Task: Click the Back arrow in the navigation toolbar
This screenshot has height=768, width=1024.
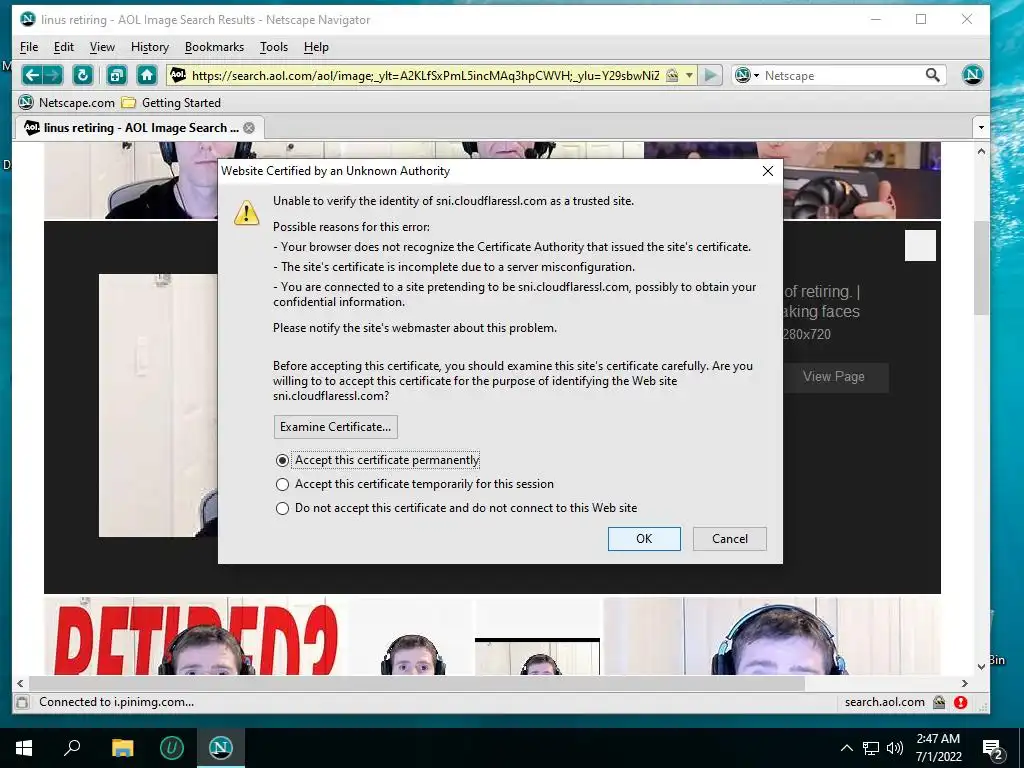Action: pyautogui.click(x=32, y=75)
